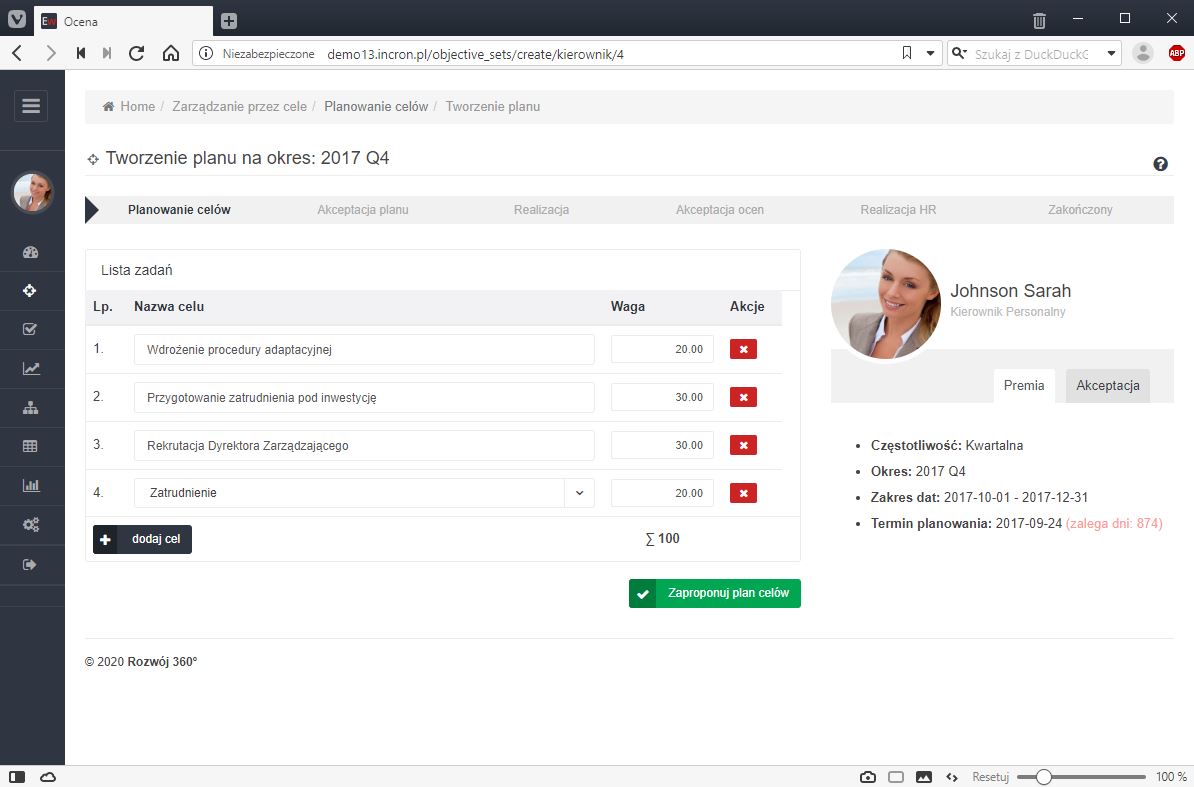
Task: Click the dashboard gauge icon in sidebar
Action: tap(30, 252)
